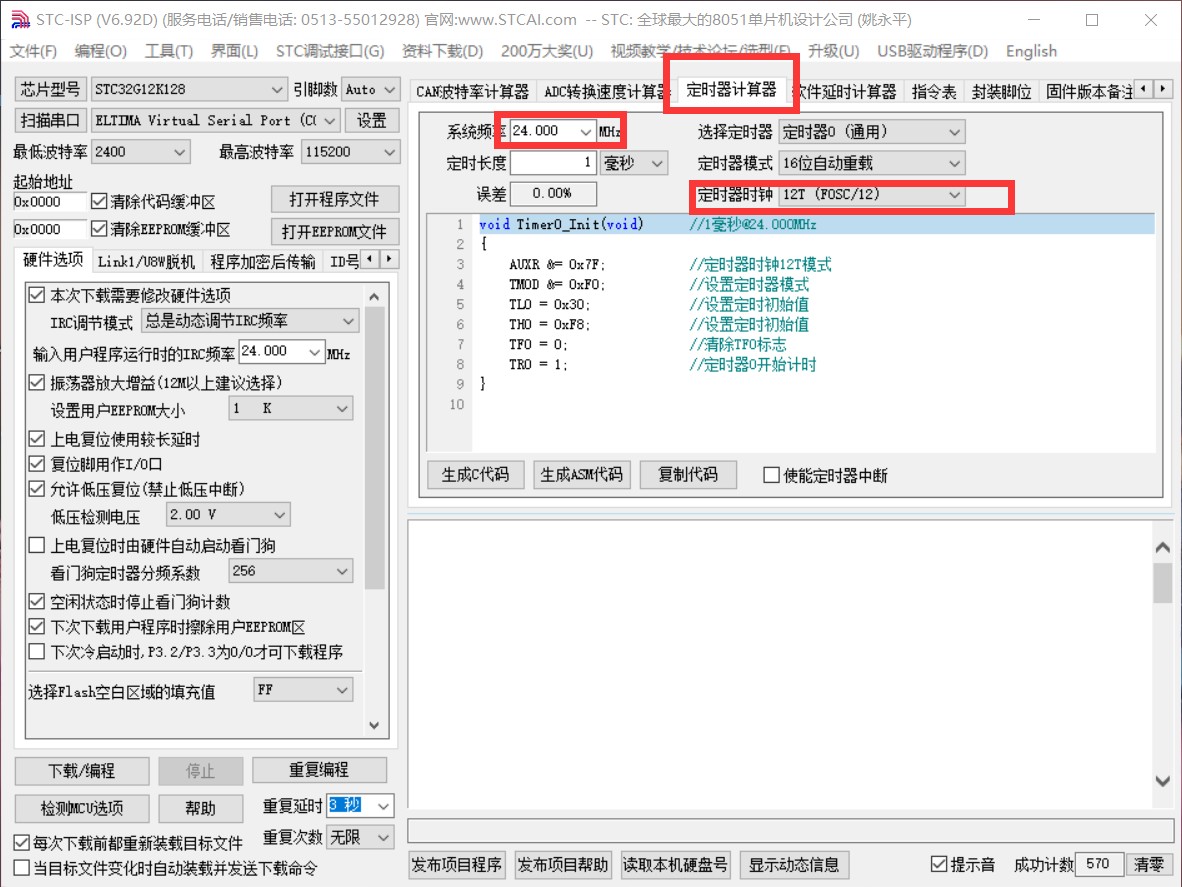Toggle 下次下载用户程序时擦除用户EEPROM区 checkbox
The height and width of the screenshot is (887, 1182).
point(36,626)
